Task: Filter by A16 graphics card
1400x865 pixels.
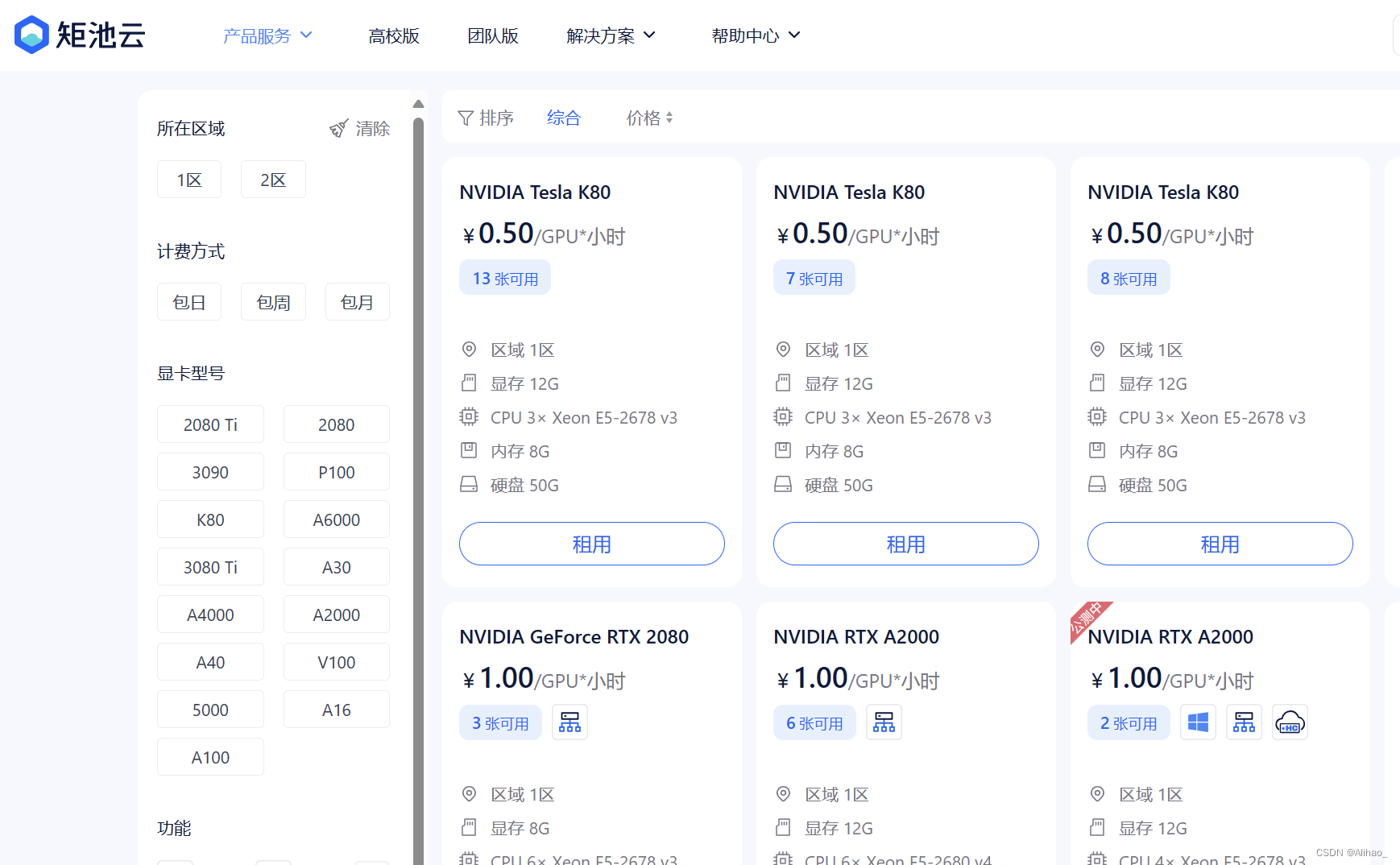Action: pos(337,710)
